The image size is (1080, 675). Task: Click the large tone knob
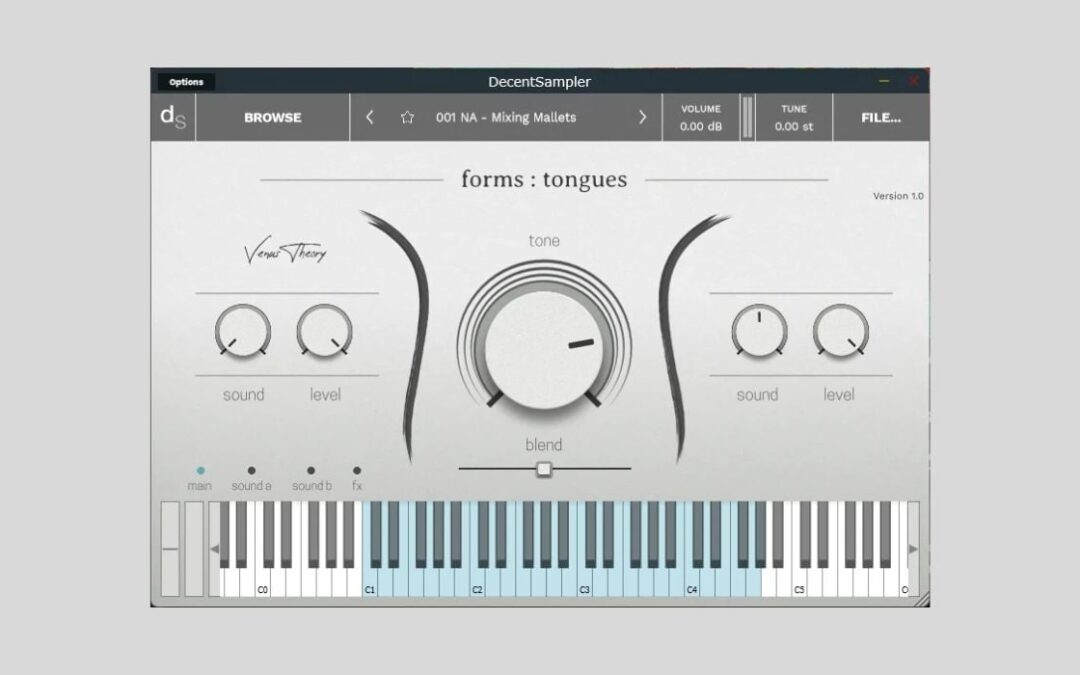pyautogui.click(x=543, y=349)
